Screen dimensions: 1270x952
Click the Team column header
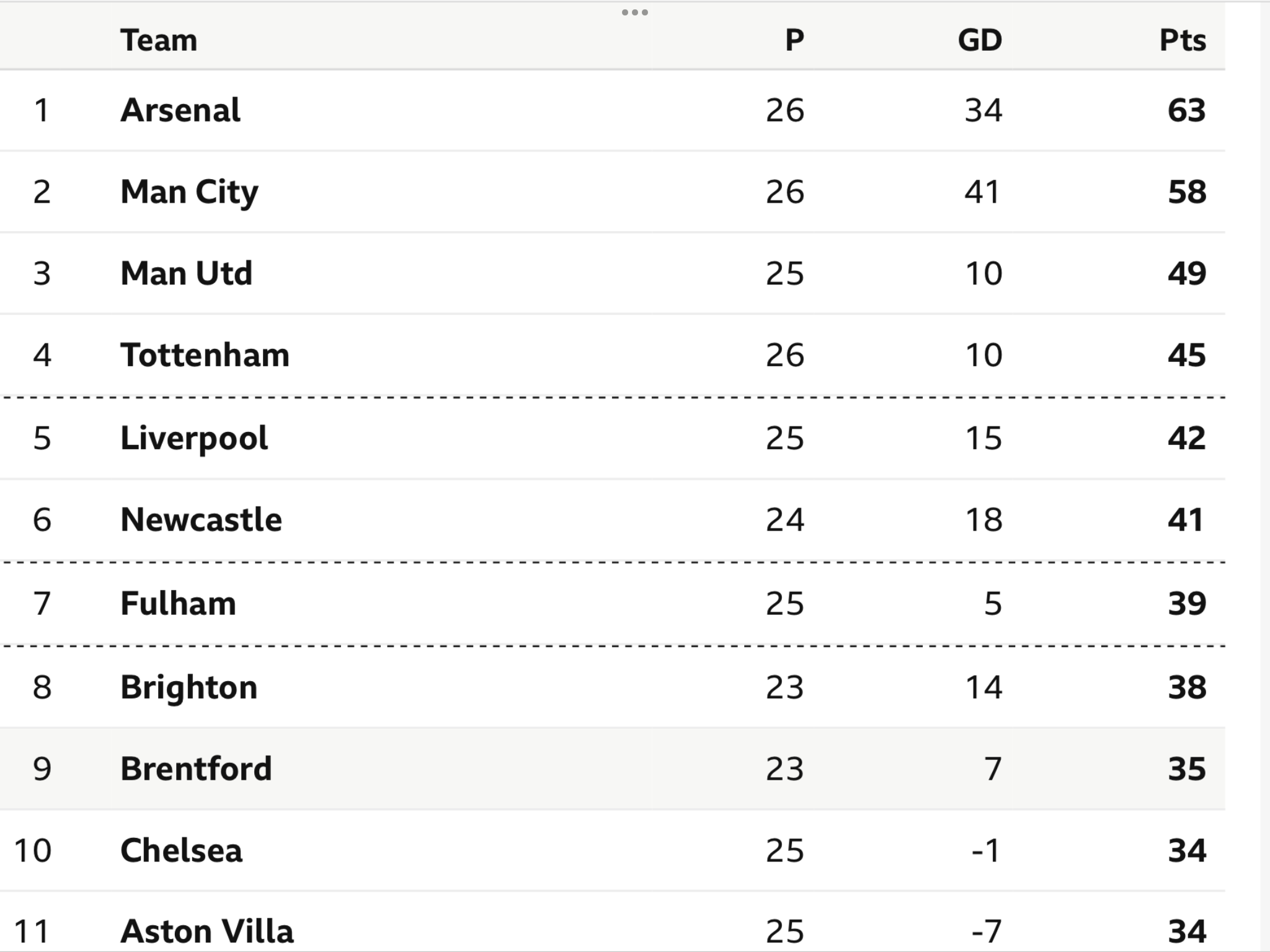point(159,41)
